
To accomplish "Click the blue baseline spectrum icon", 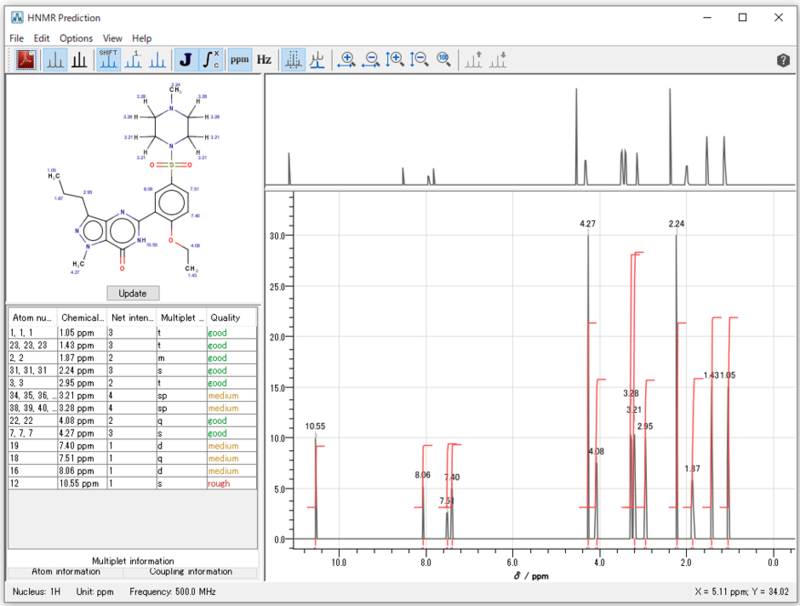I will pos(317,60).
